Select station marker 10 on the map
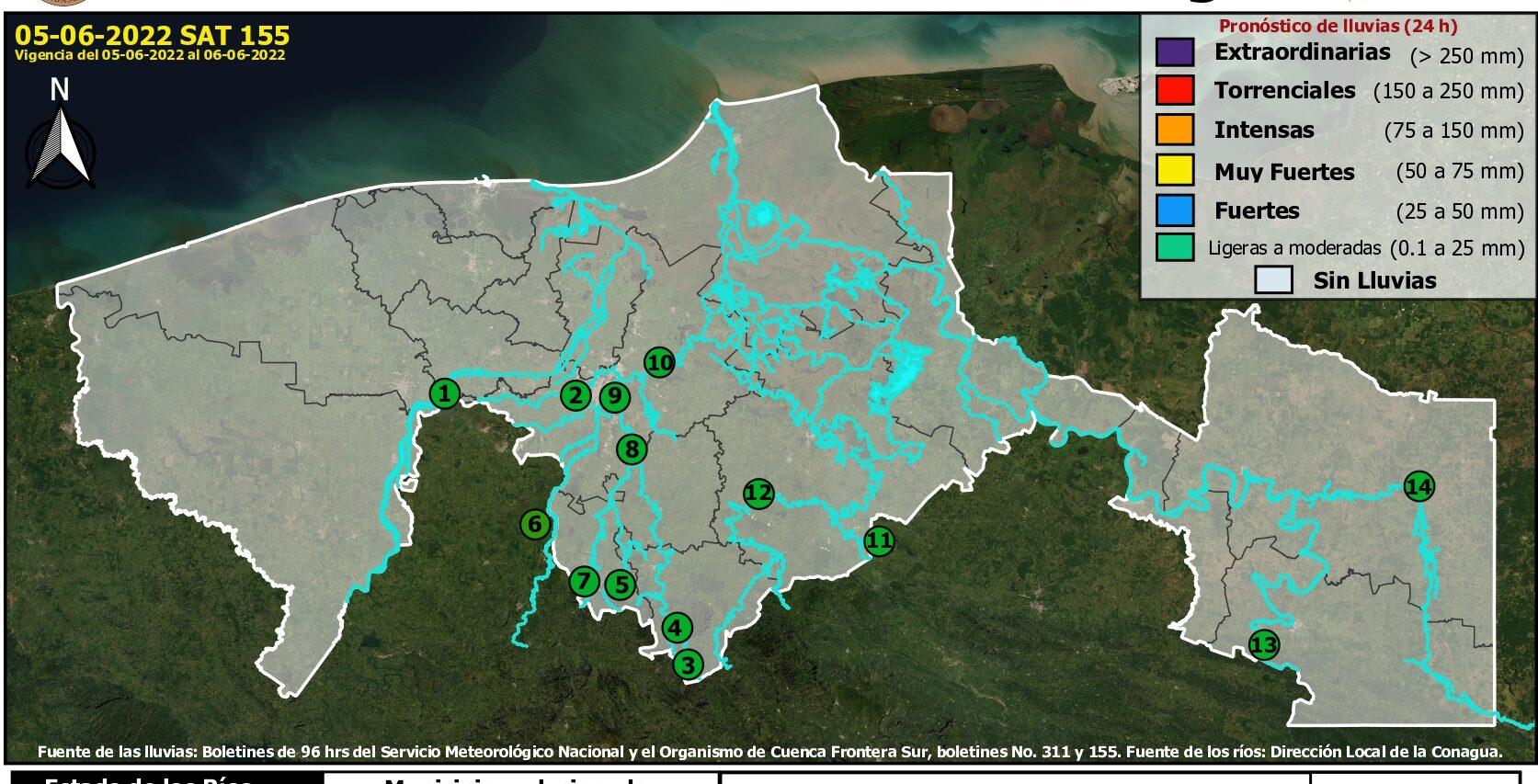 click(x=659, y=363)
